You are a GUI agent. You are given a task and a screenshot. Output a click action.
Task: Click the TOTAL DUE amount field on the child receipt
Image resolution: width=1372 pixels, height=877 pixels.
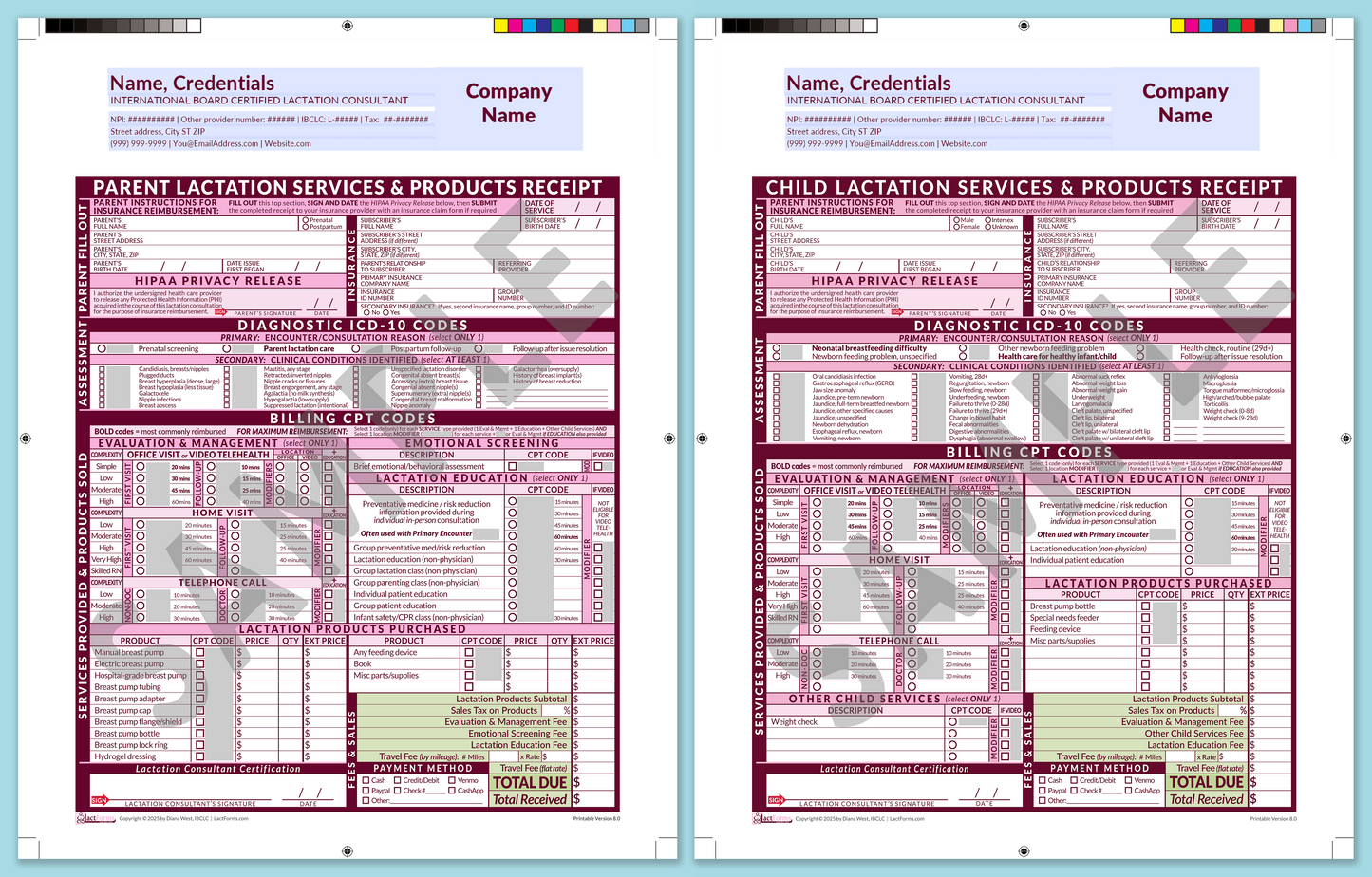coord(1271,783)
